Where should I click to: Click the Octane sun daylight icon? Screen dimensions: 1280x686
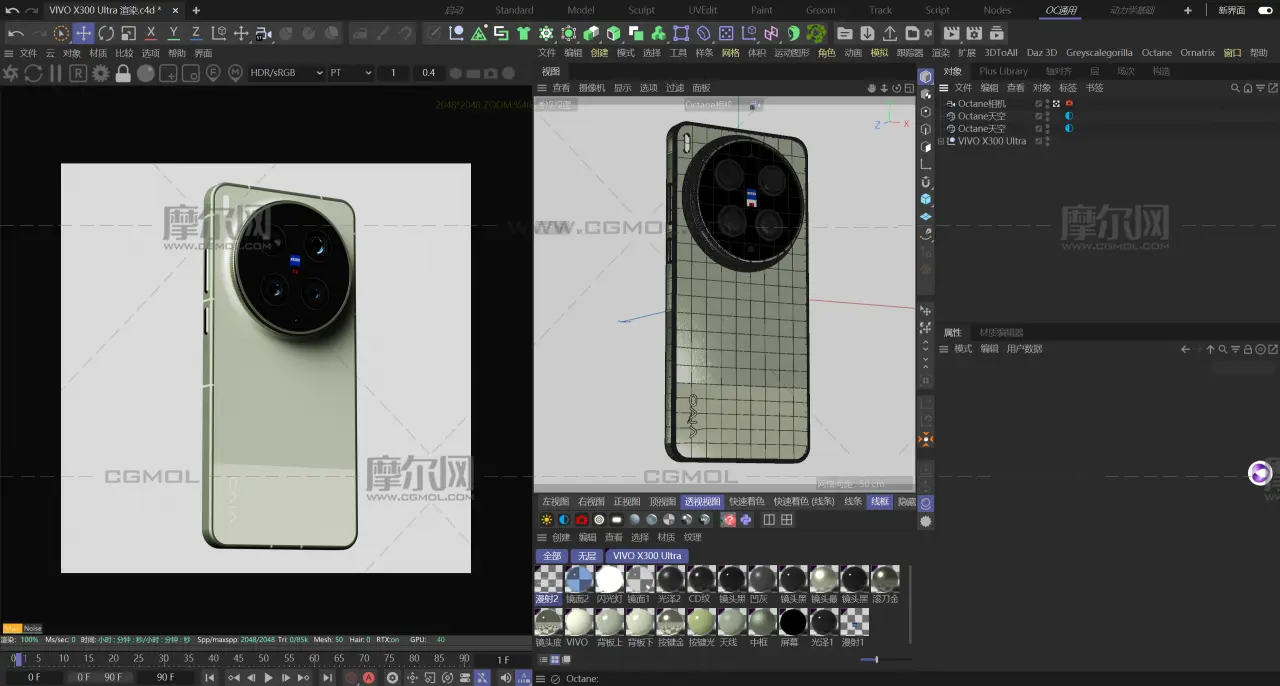tap(546, 520)
